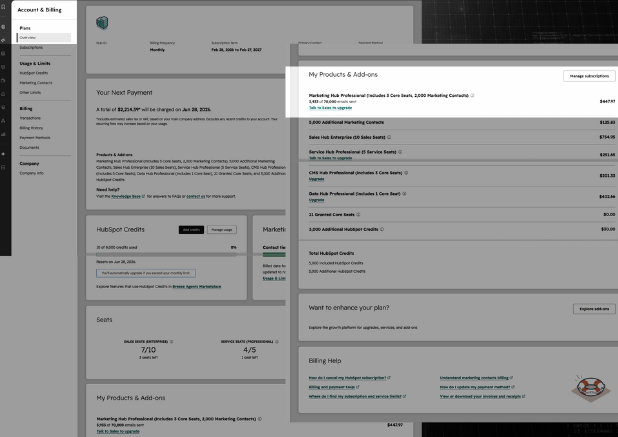Open Other Limits in the sidebar

[x=30, y=93]
